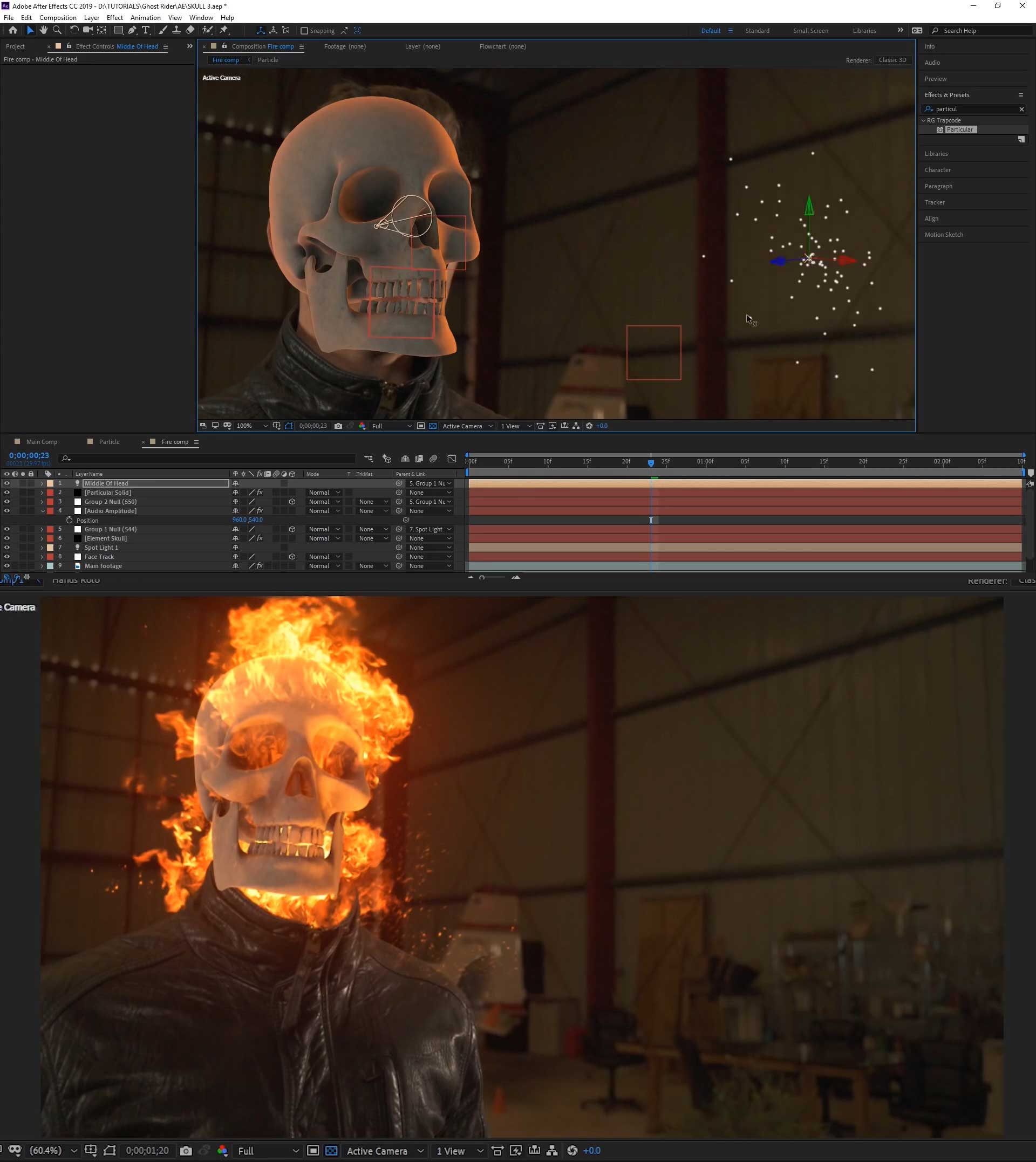Click the Draft 3D icon in timeline
The image size is (1036, 1162).
coord(387,459)
